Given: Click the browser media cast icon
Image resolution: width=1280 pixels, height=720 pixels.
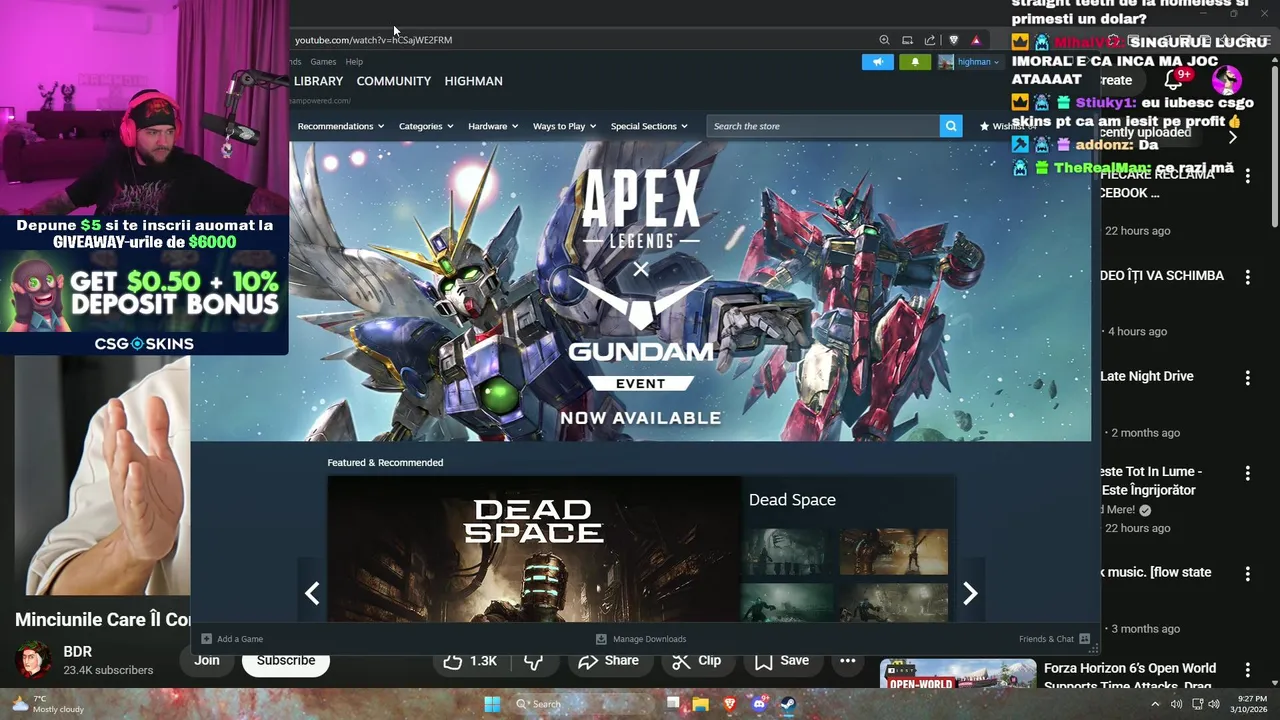Looking at the screenshot, I should (x=907, y=40).
